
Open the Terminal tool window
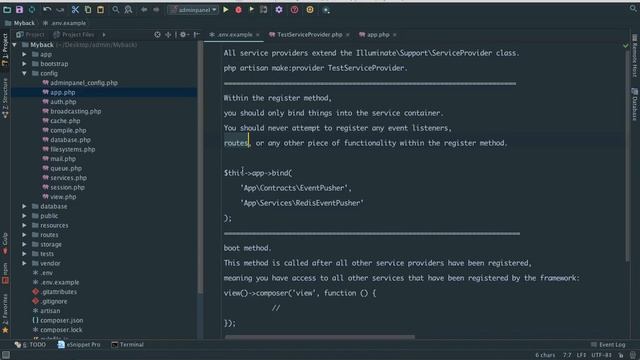tap(128, 344)
